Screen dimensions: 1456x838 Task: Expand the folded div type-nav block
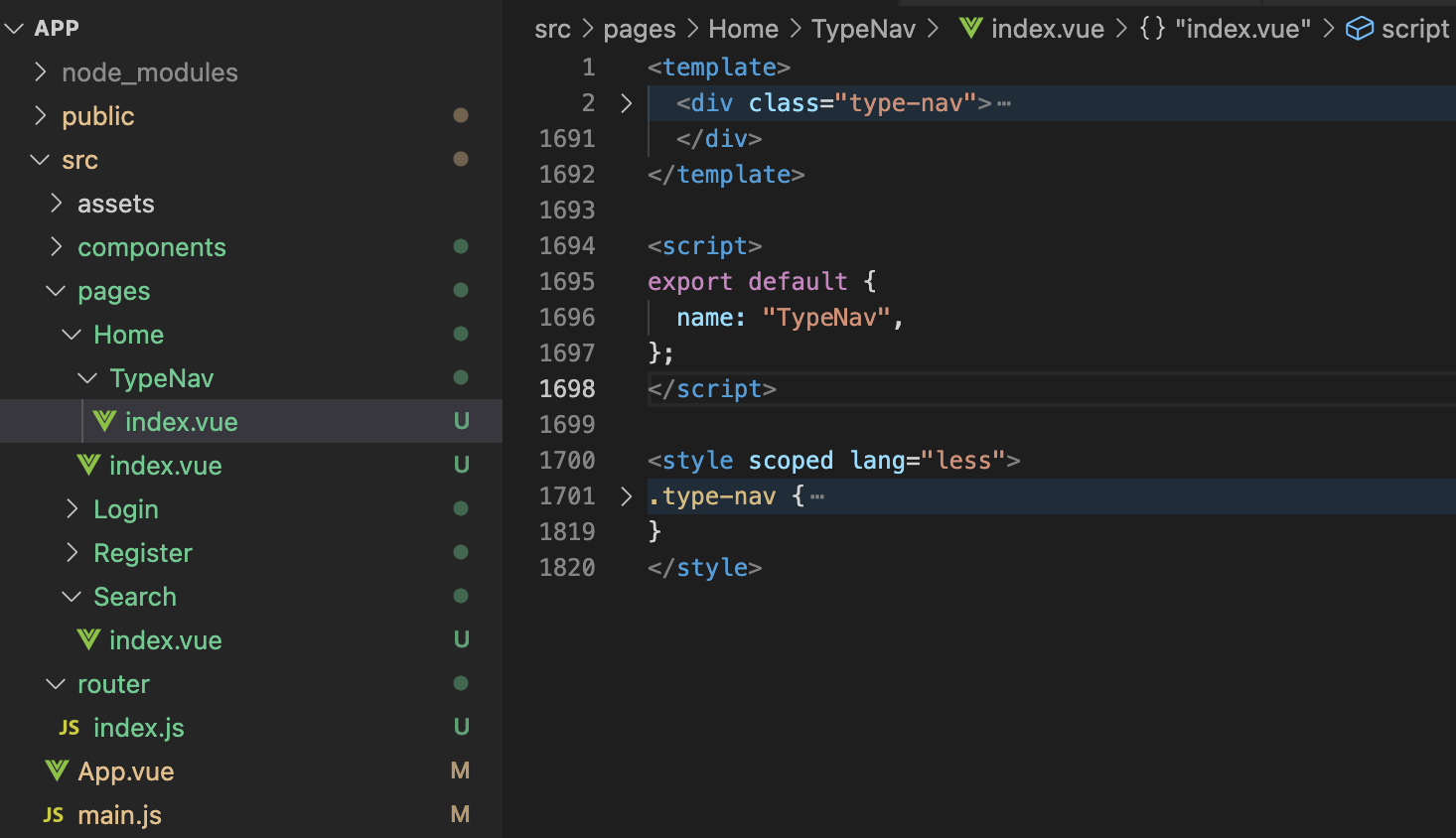tap(626, 103)
